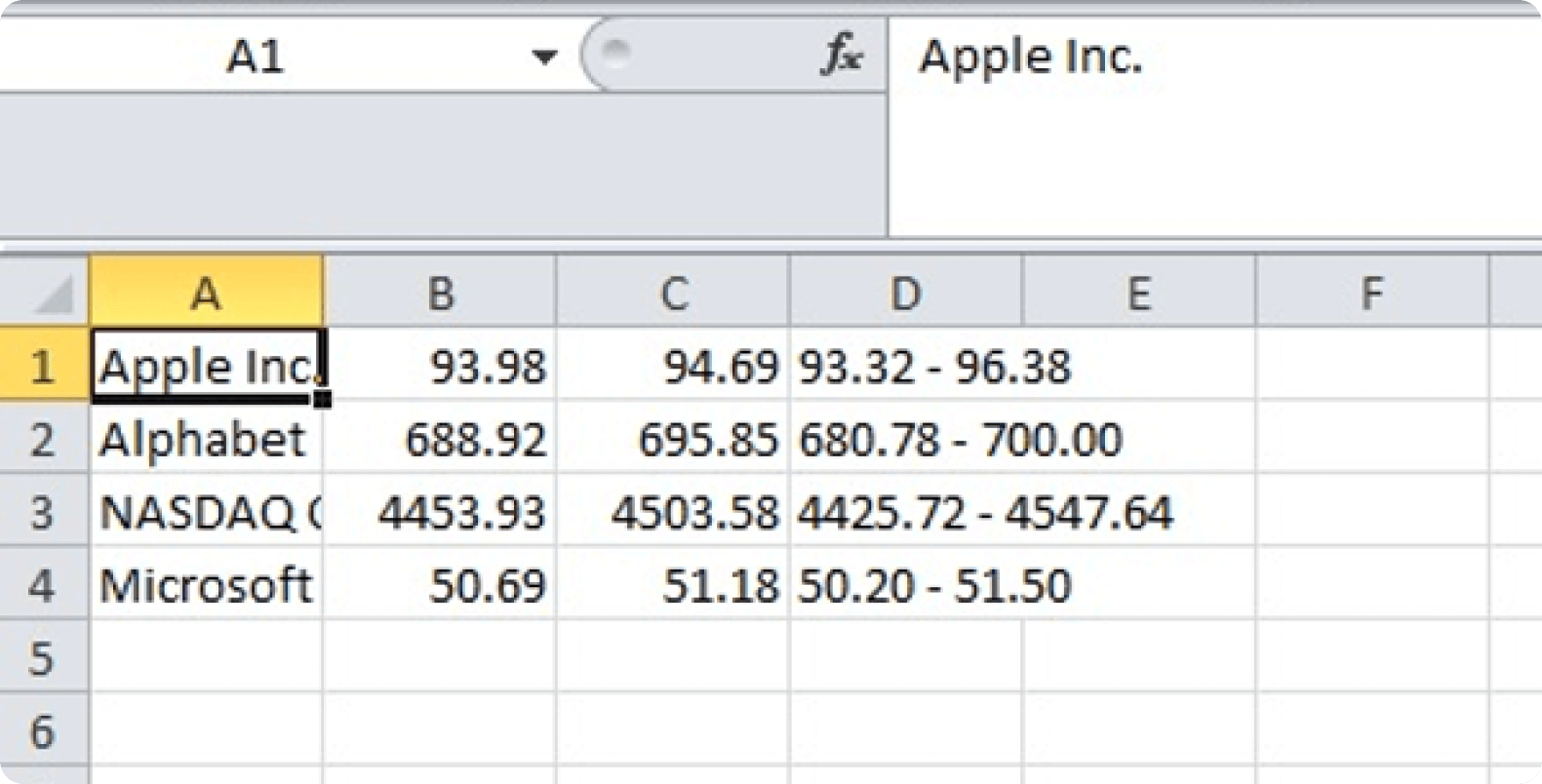Select column F header
This screenshot has height=784, width=1542.
coord(1372,292)
